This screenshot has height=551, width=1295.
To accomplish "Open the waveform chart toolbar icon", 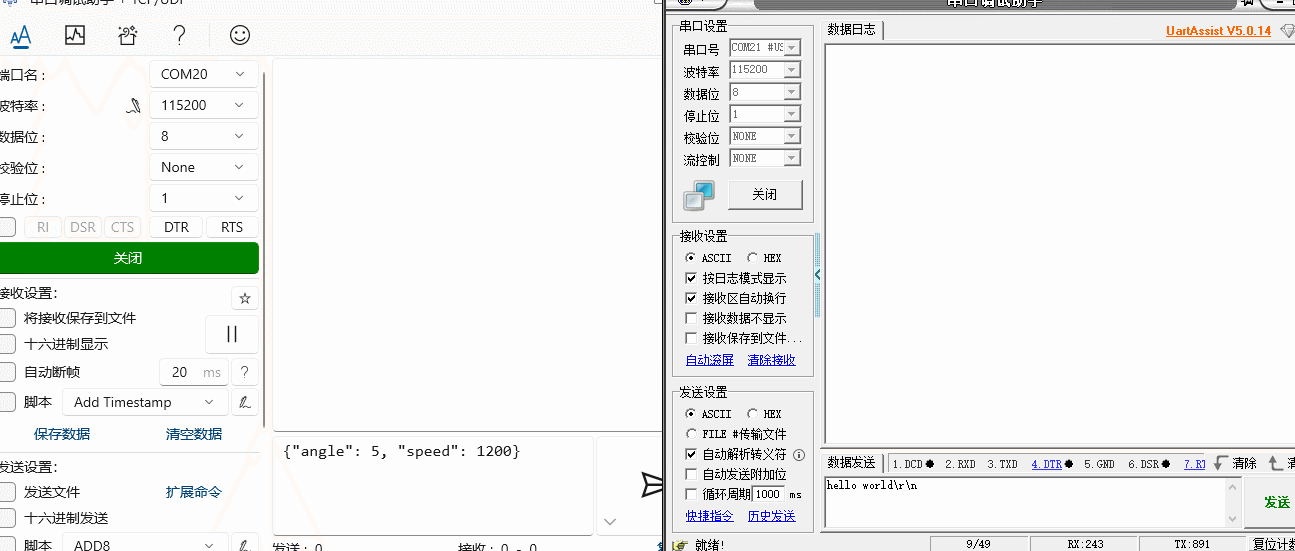I will click(x=75, y=36).
